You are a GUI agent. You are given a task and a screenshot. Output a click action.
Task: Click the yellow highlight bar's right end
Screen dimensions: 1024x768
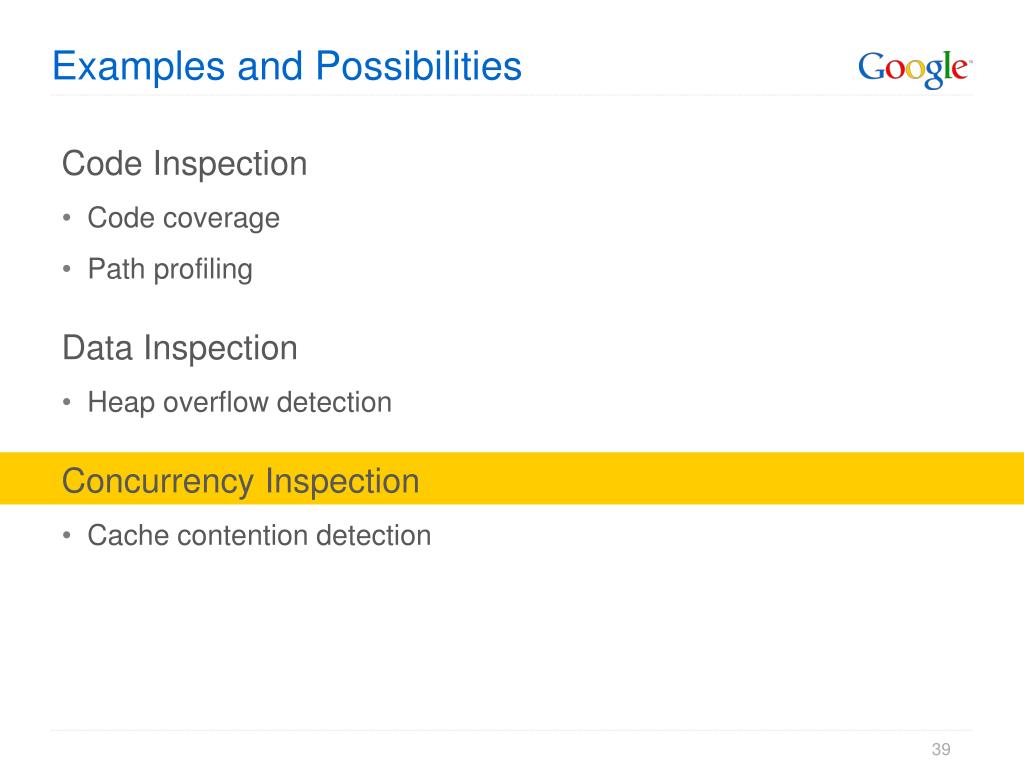point(1006,478)
